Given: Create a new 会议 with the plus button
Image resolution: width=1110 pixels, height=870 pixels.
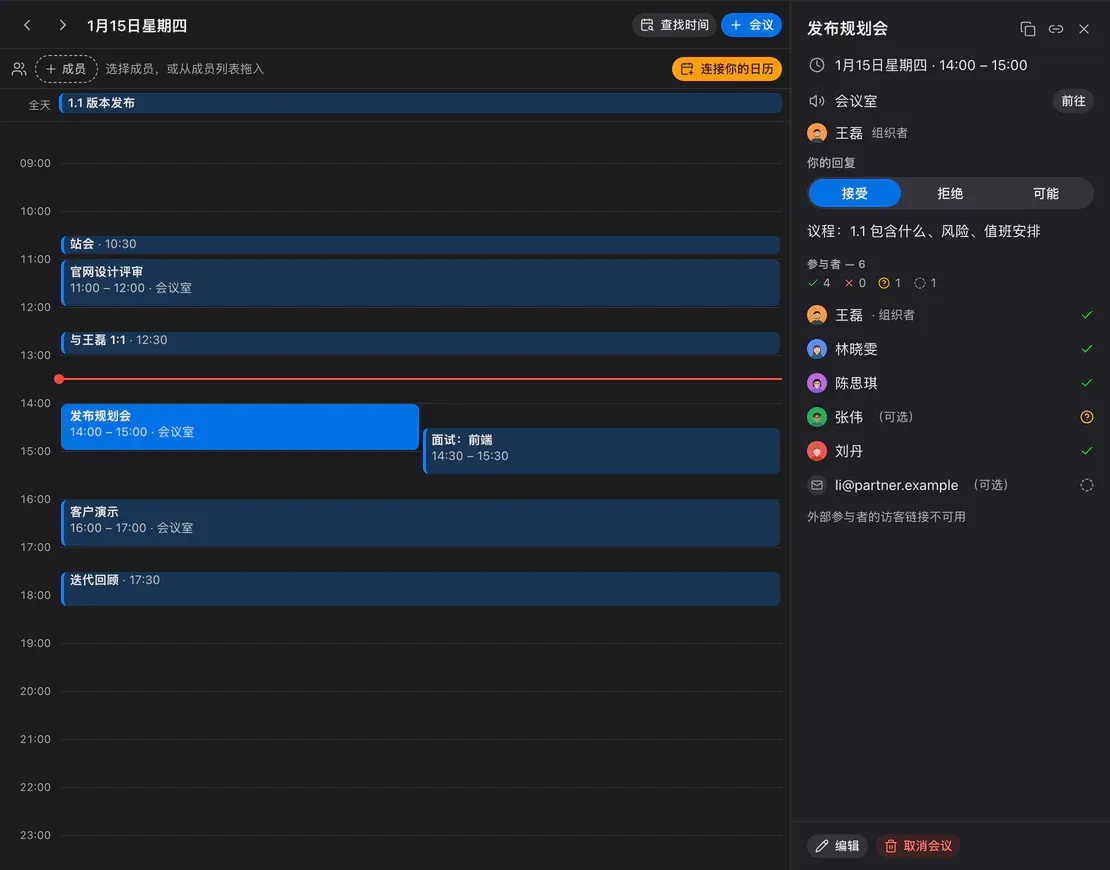Looking at the screenshot, I should pyautogui.click(x=751, y=25).
